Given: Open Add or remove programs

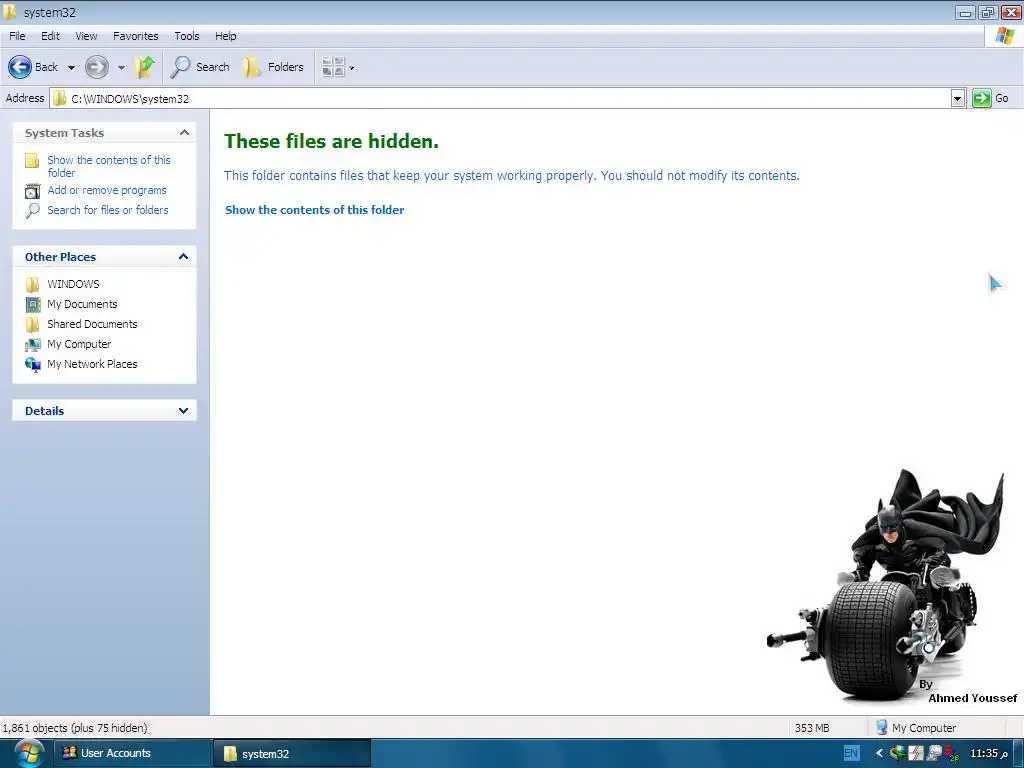Looking at the screenshot, I should click(106, 190).
